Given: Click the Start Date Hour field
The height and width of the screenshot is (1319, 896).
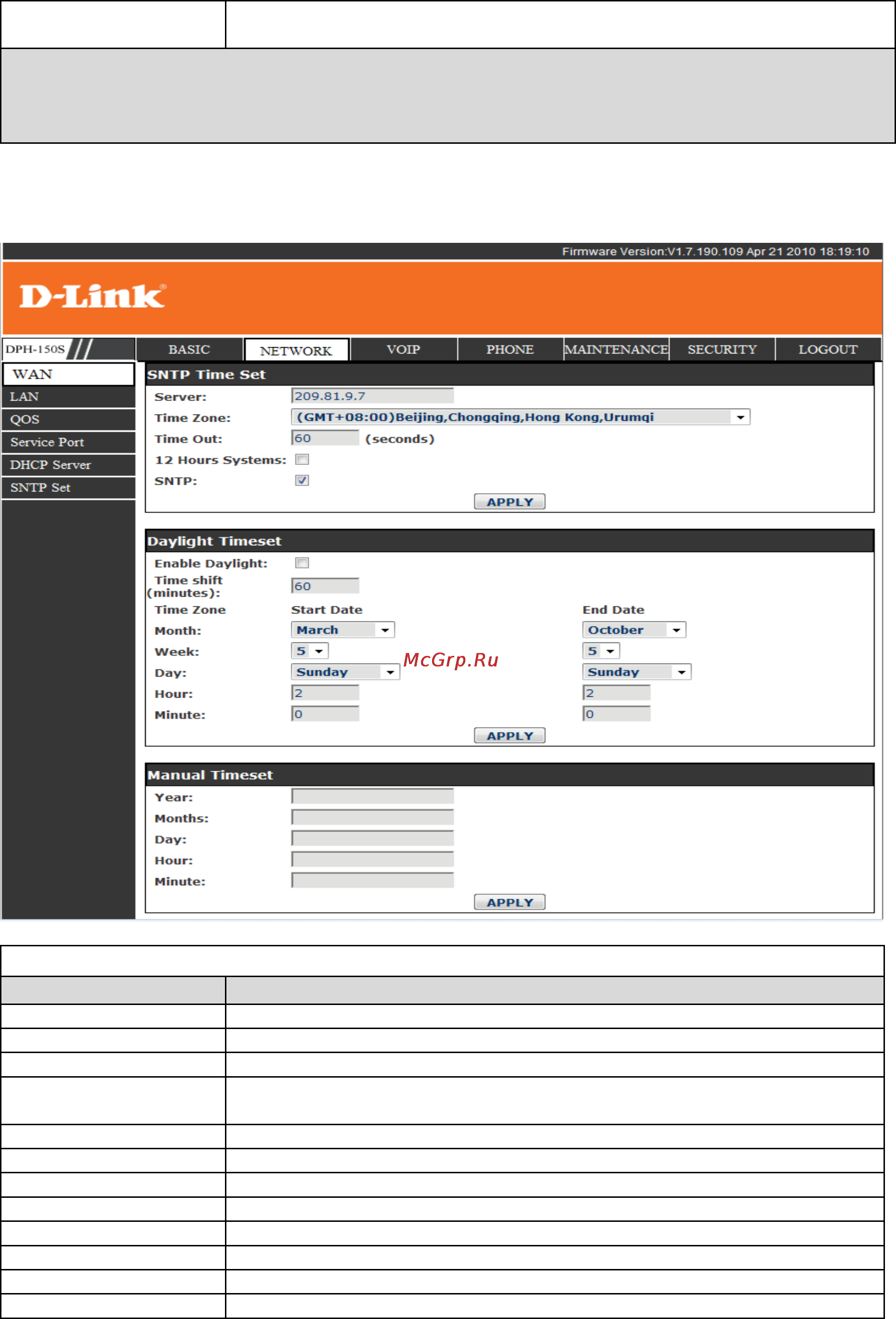Looking at the screenshot, I should [325, 693].
